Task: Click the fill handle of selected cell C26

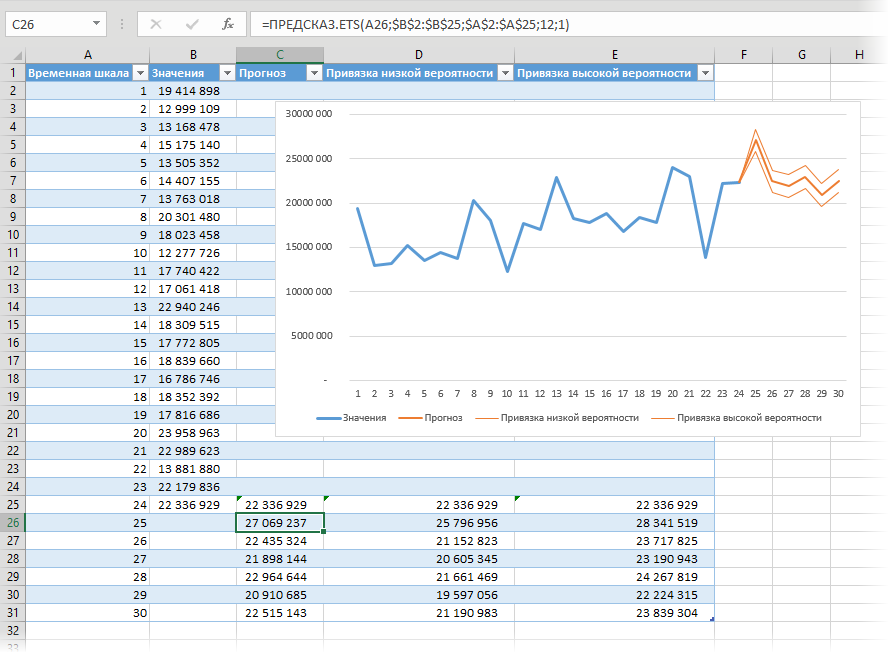Action: [323, 531]
